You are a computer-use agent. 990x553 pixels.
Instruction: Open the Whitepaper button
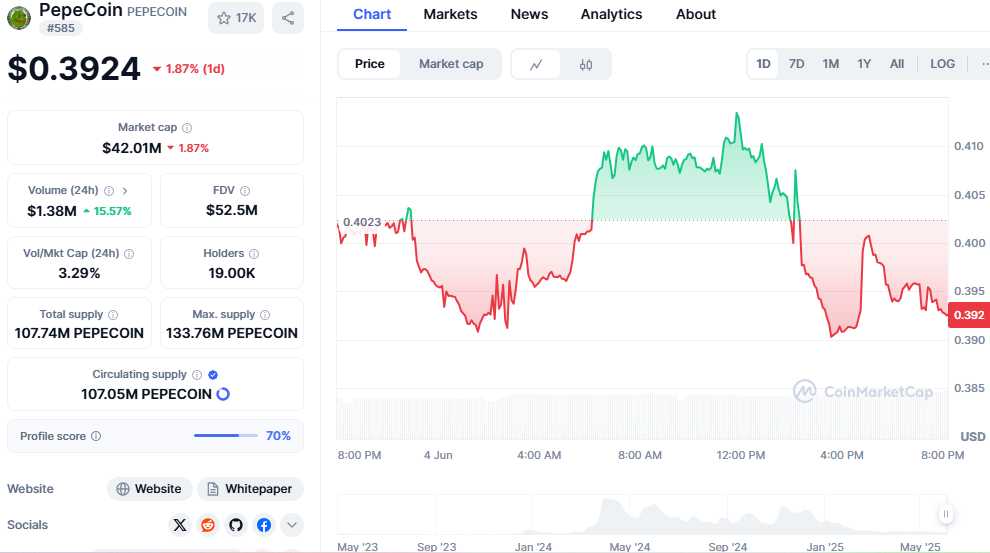click(250, 489)
